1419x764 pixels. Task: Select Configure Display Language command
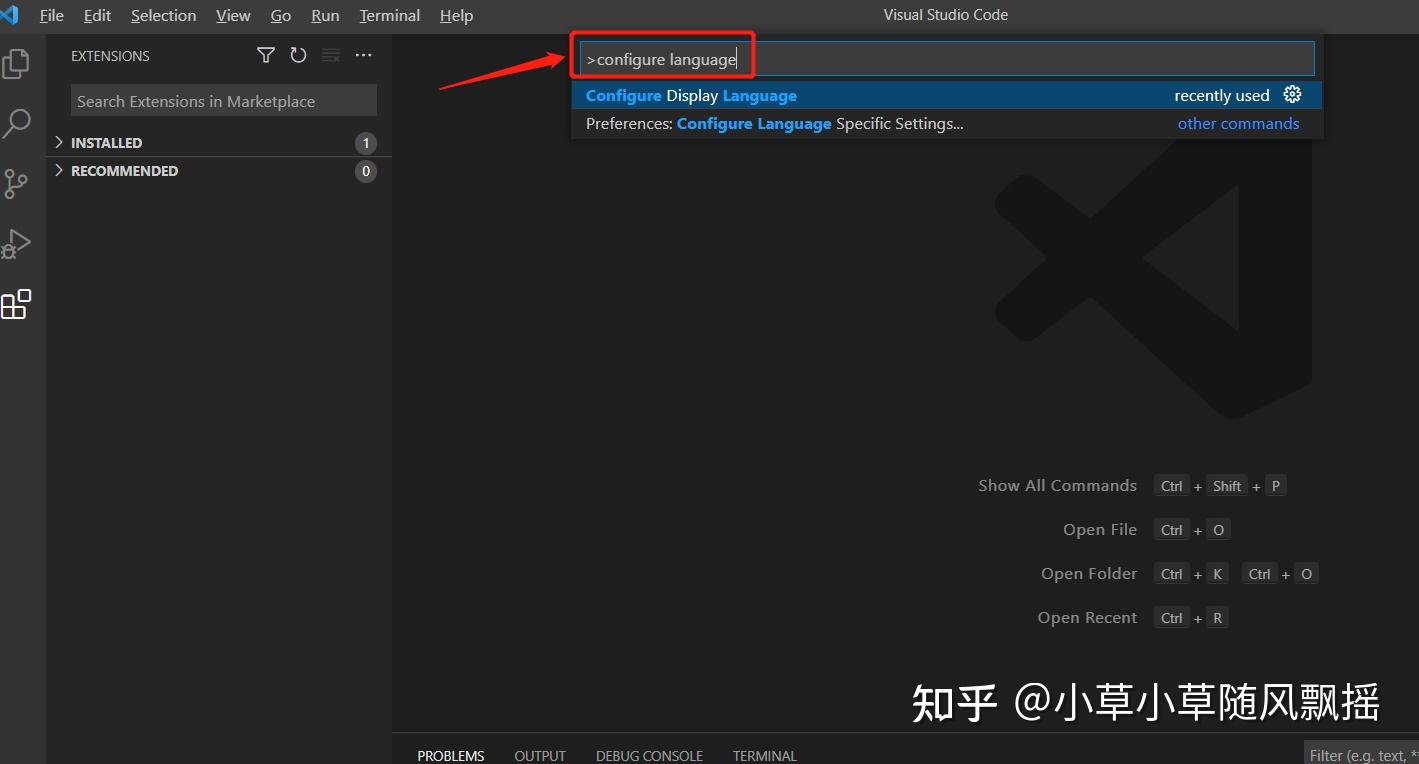(947, 95)
